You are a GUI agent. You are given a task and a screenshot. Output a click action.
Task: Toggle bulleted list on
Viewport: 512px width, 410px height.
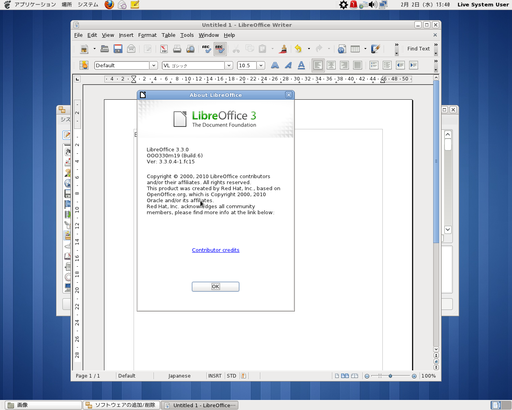tap(387, 65)
